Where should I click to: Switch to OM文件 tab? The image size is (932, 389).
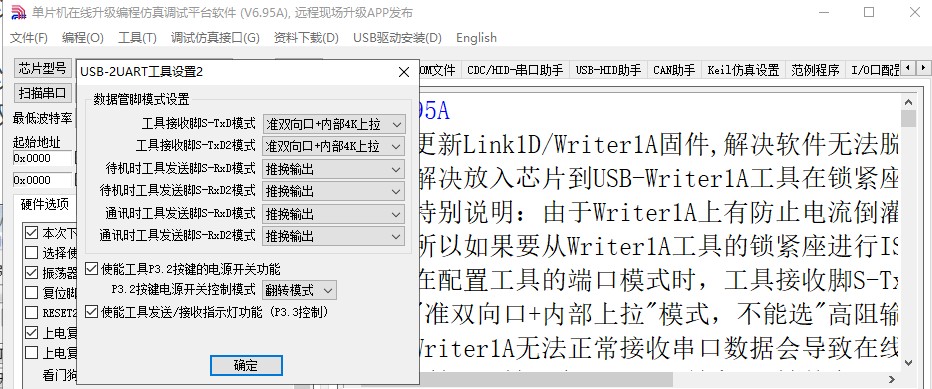point(439,70)
